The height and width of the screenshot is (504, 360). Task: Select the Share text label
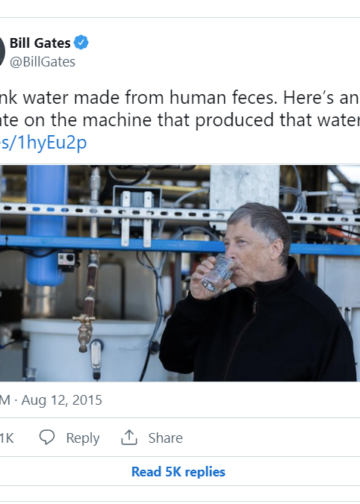coord(165,438)
